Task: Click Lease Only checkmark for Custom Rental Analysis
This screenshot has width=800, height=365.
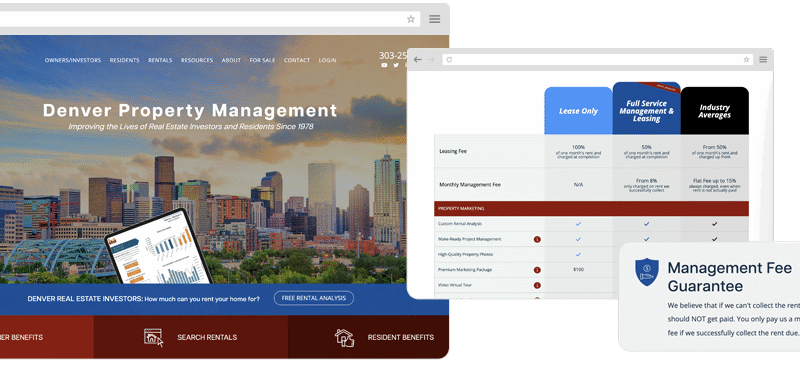Action: coord(578,224)
